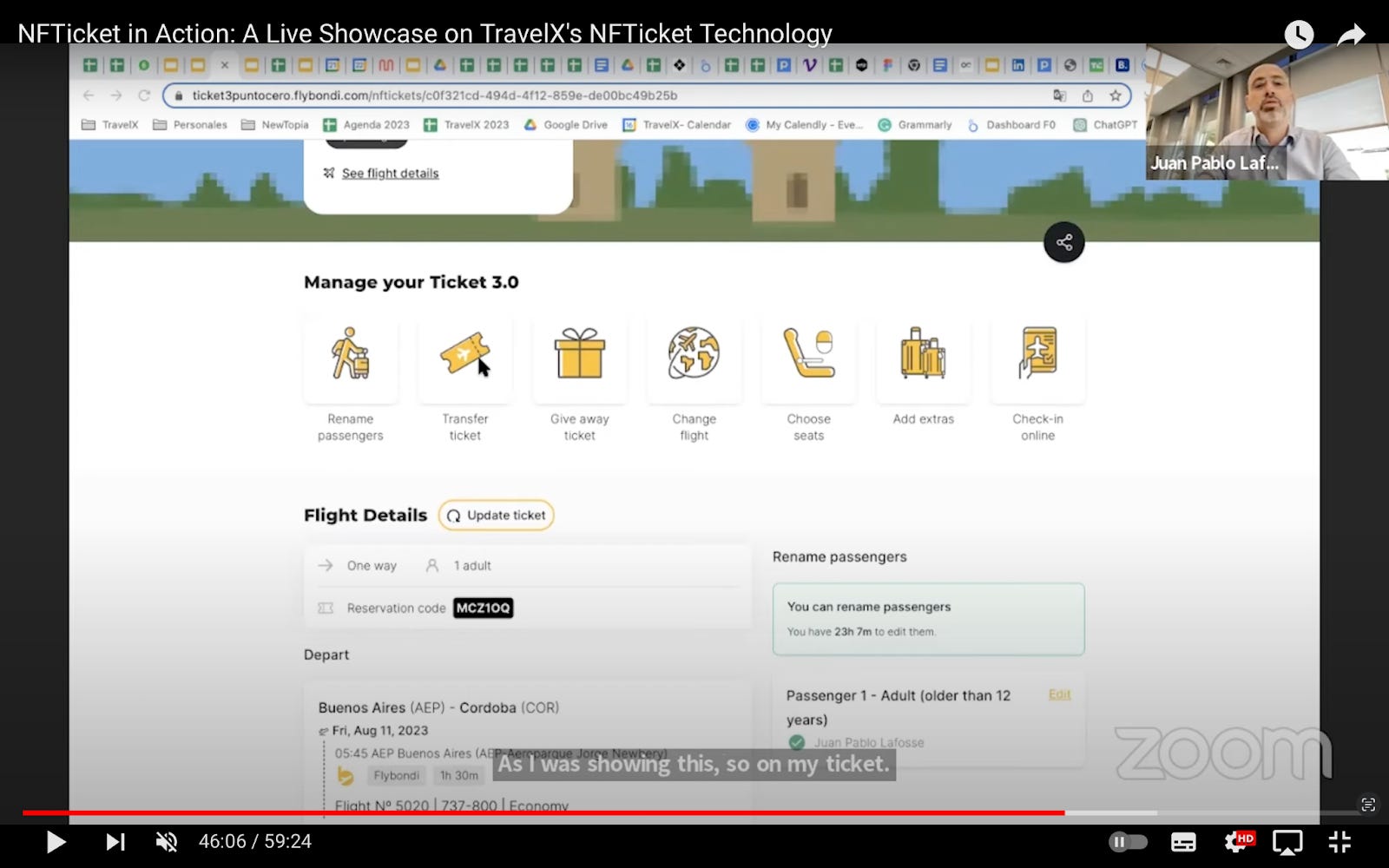The height and width of the screenshot is (868, 1389).
Task: Reload the page with refresh icon
Action: pyautogui.click(x=144, y=95)
